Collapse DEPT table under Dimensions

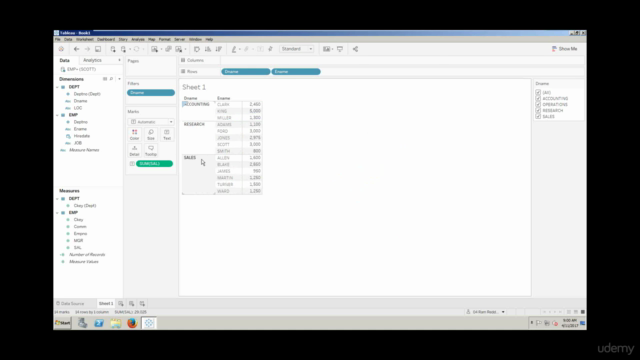click(x=58, y=87)
